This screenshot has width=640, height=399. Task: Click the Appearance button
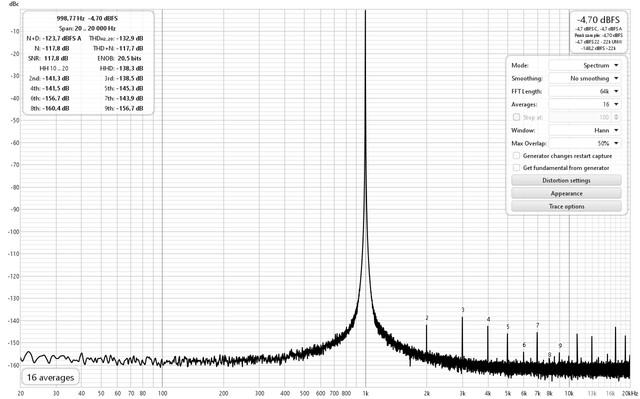[567, 193]
